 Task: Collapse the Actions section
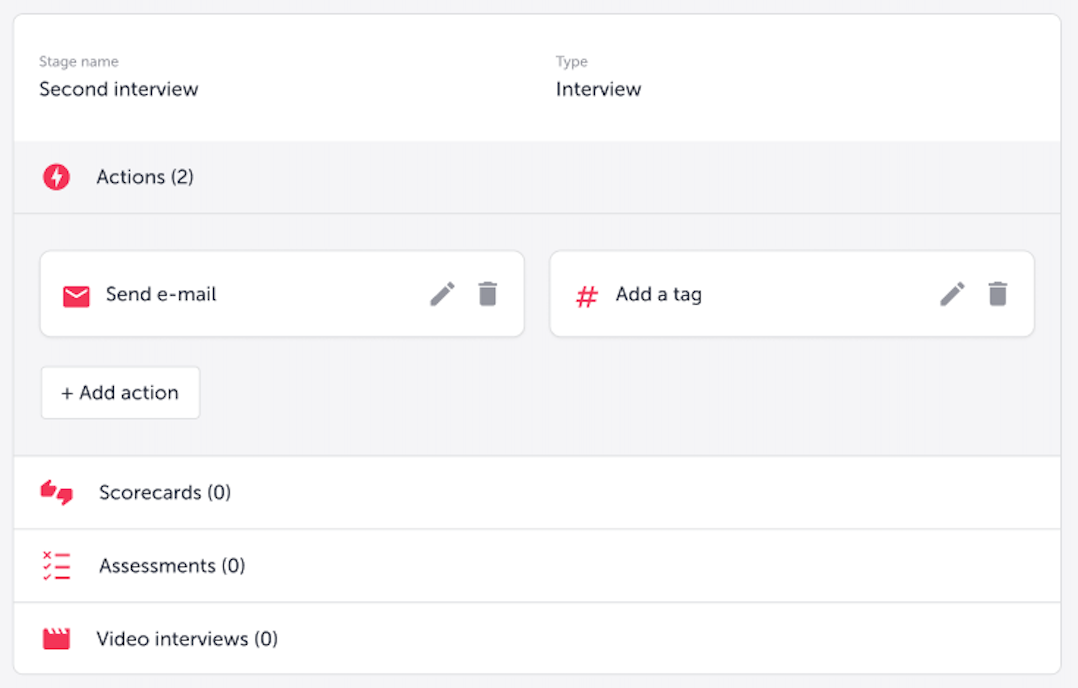pyautogui.click(x=145, y=176)
